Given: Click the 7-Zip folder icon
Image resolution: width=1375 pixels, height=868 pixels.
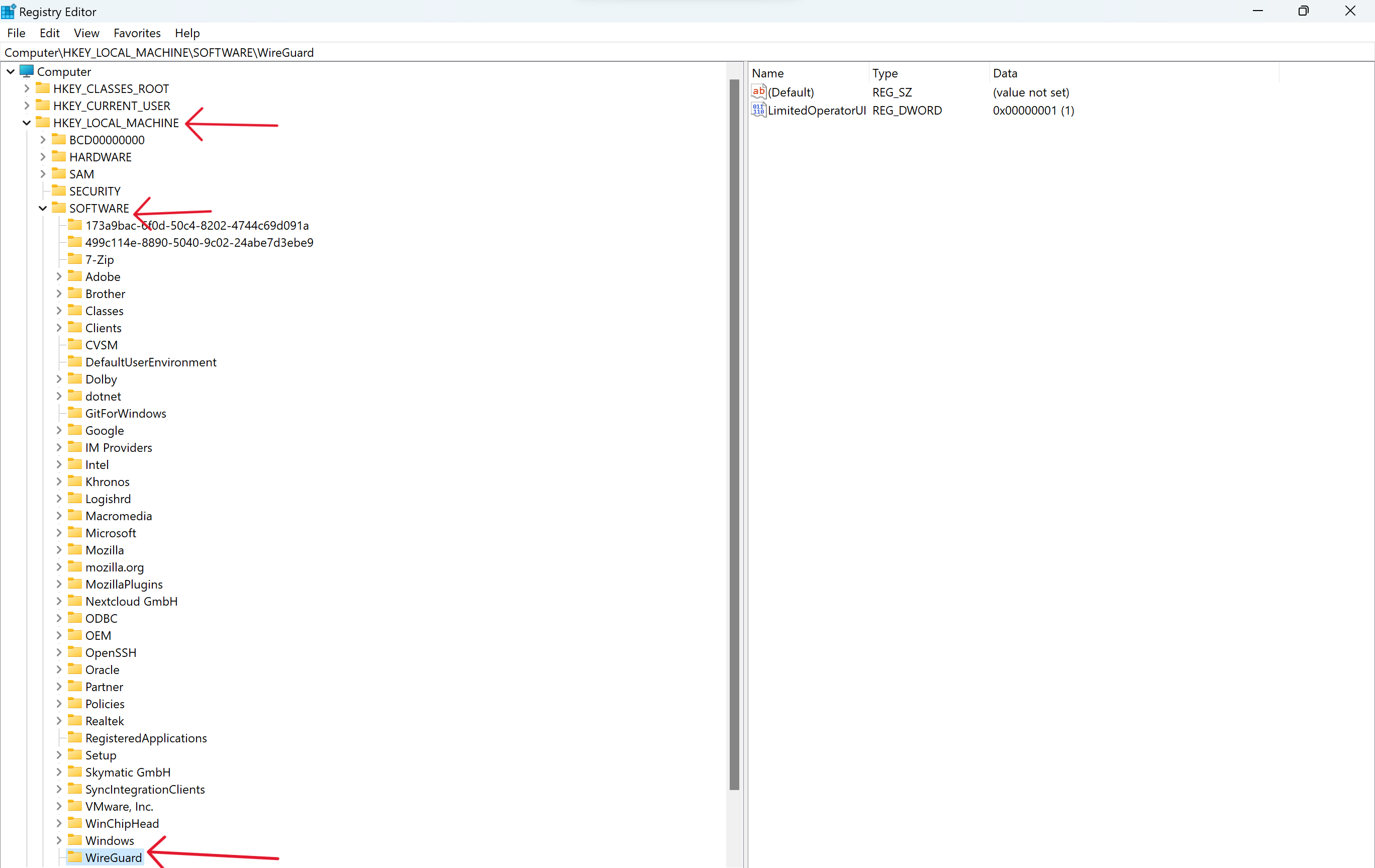Looking at the screenshot, I should coord(75,259).
